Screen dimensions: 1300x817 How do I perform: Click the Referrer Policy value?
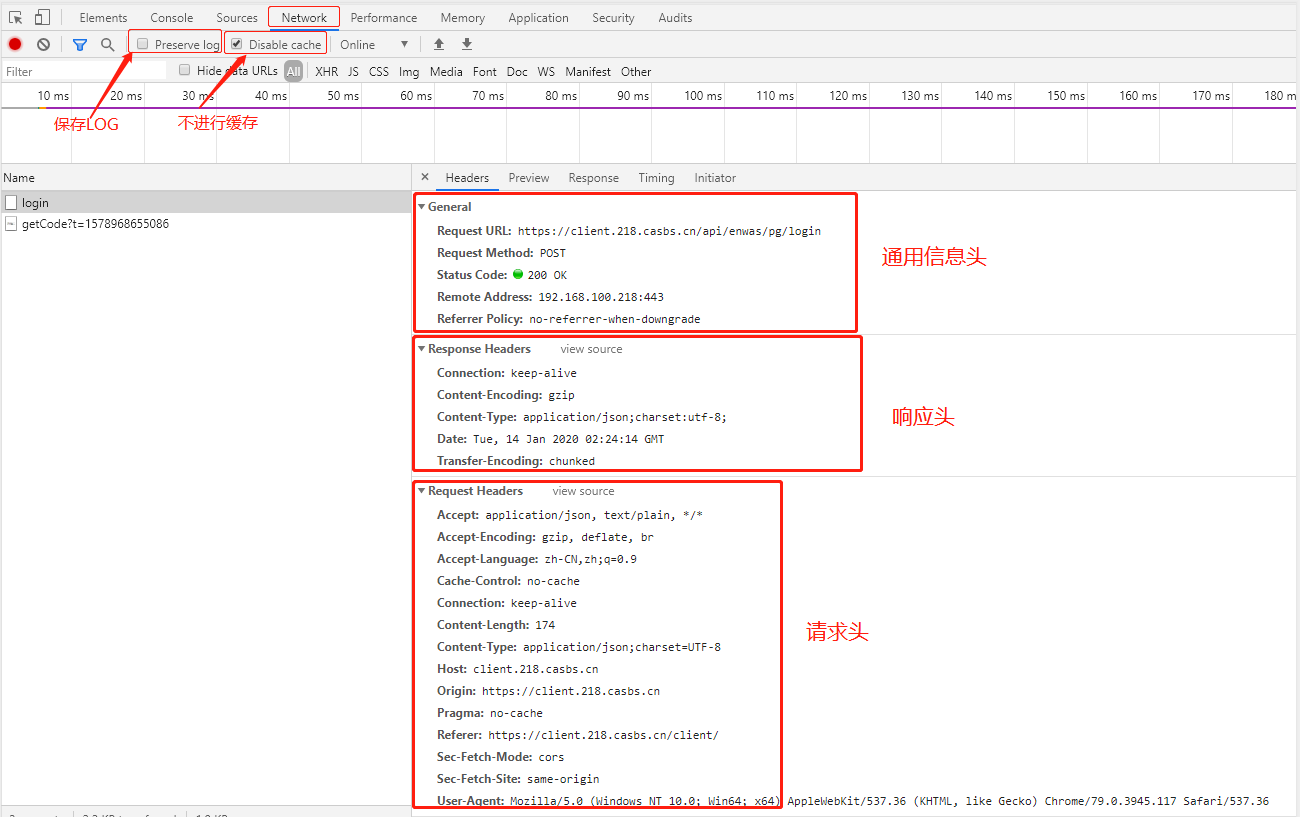tap(615, 319)
